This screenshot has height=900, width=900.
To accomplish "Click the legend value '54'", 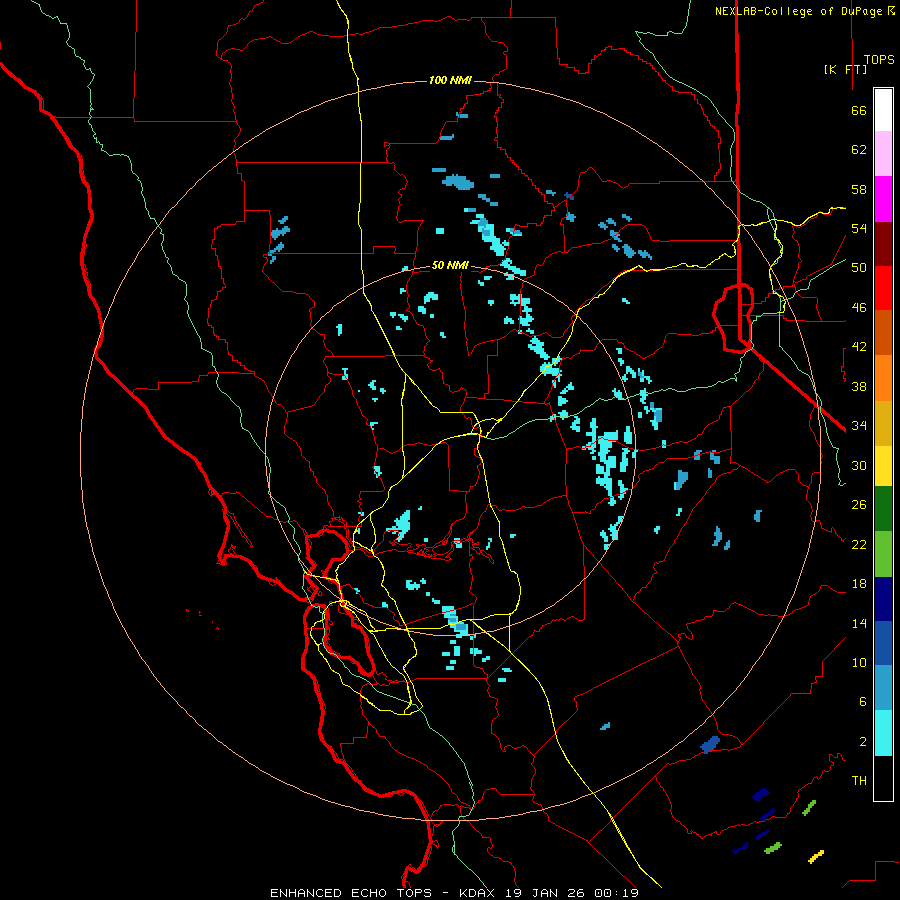I will tap(859, 228).
